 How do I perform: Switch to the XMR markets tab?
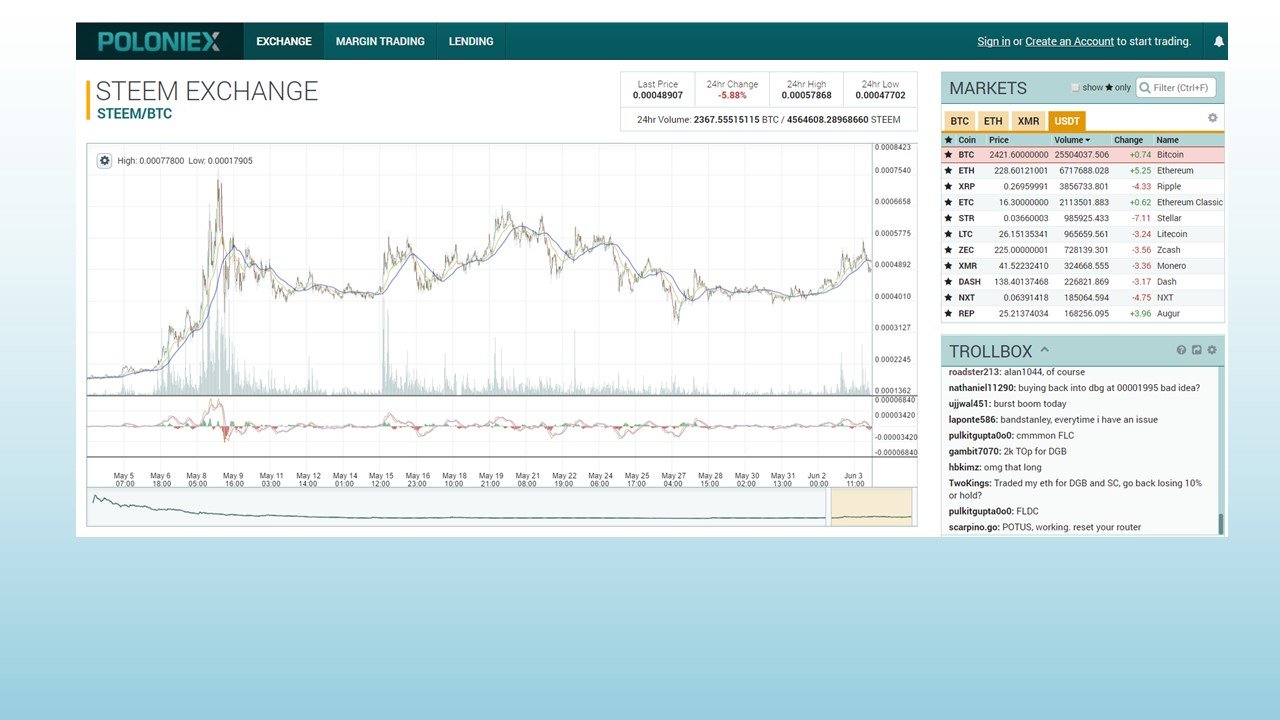[1028, 121]
